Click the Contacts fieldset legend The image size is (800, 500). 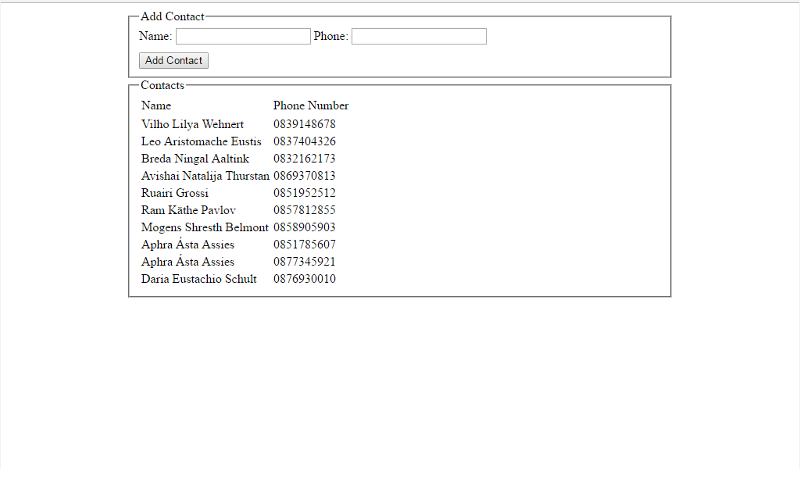click(162, 85)
